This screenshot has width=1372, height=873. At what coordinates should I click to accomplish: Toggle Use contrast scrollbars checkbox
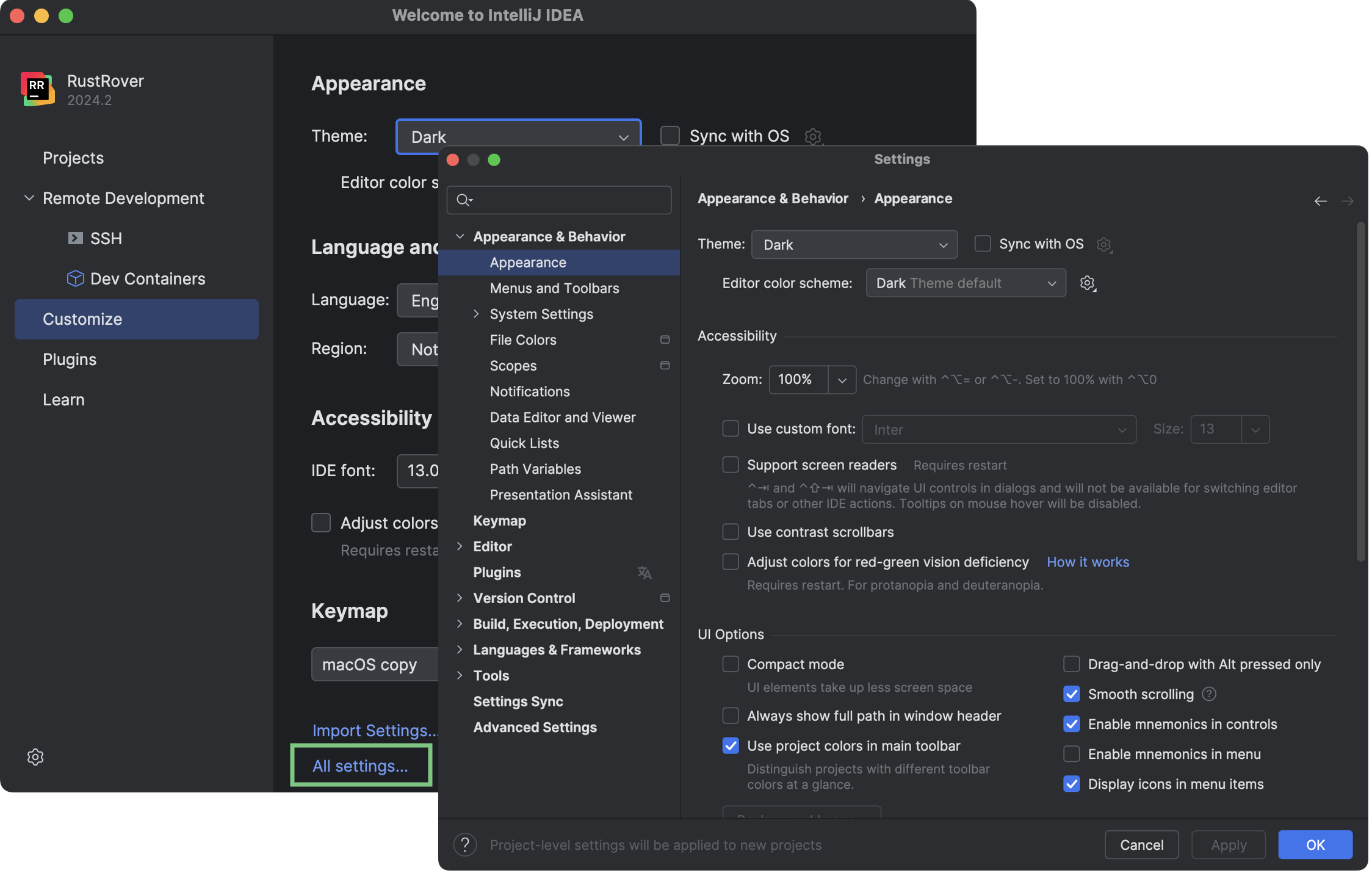[x=731, y=532]
